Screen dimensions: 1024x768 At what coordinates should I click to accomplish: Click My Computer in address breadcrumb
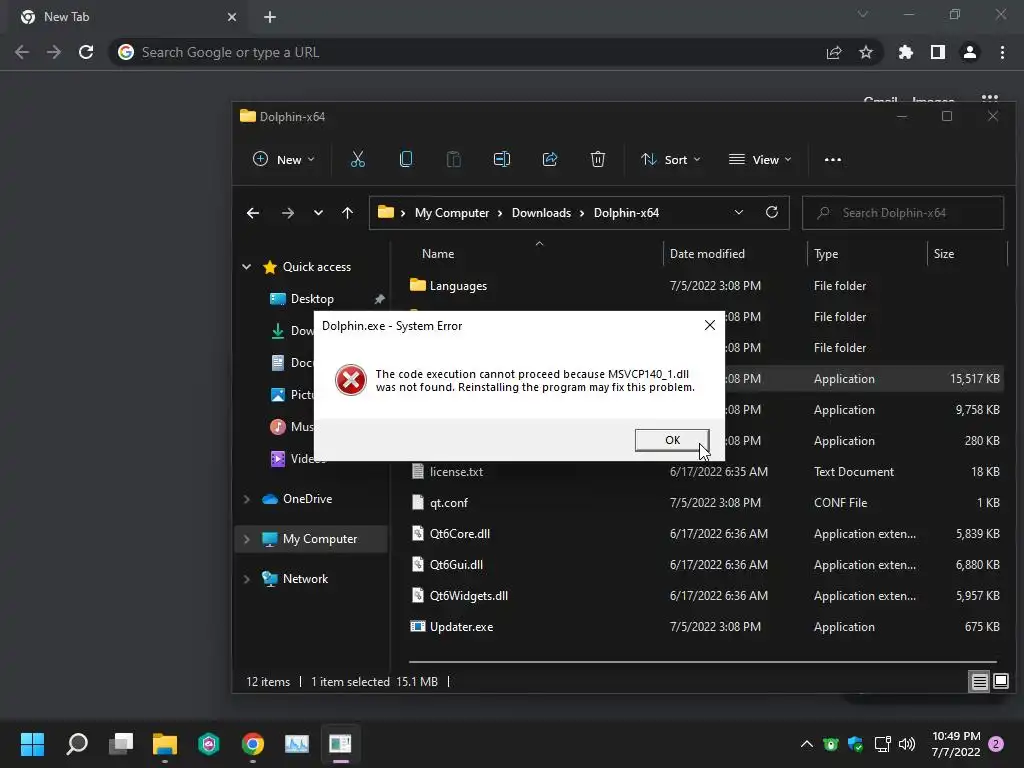tap(452, 213)
